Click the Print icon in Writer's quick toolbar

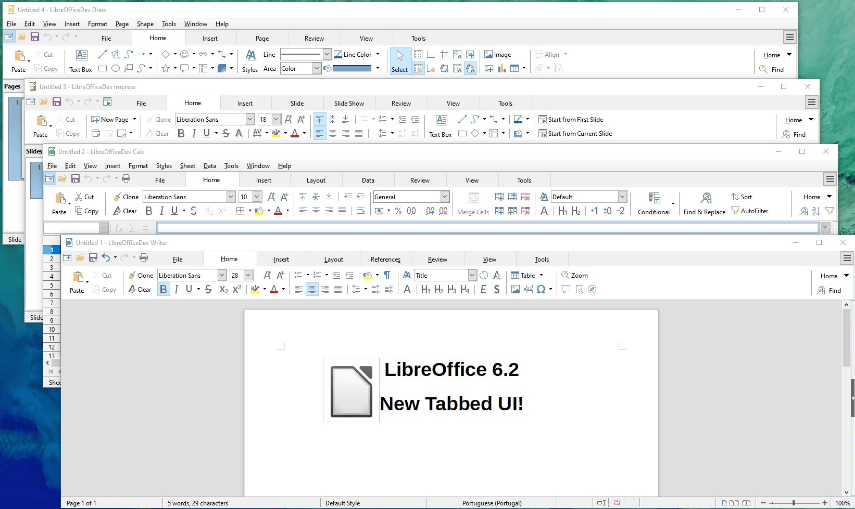144,258
